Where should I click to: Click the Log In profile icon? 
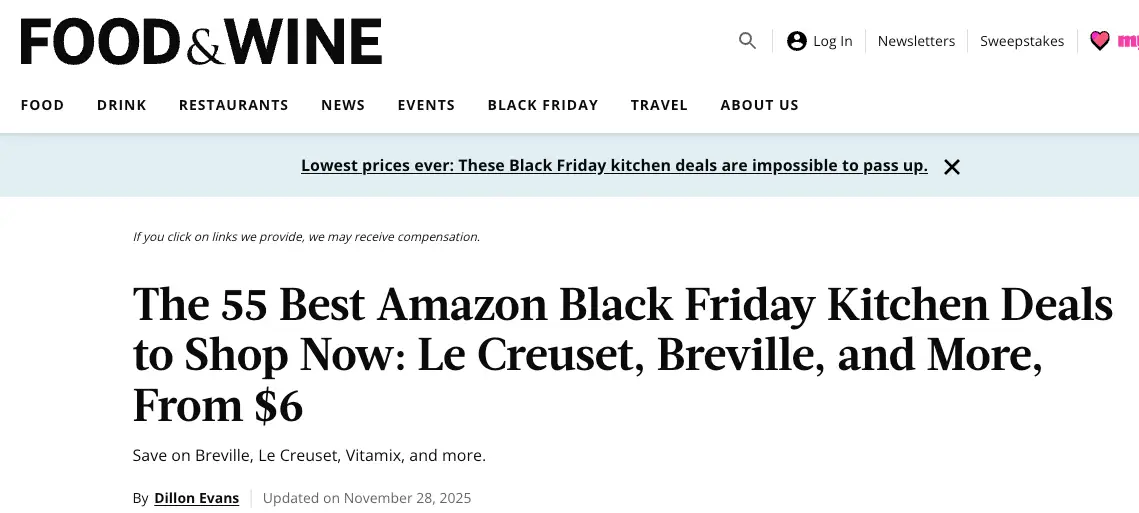coord(797,41)
